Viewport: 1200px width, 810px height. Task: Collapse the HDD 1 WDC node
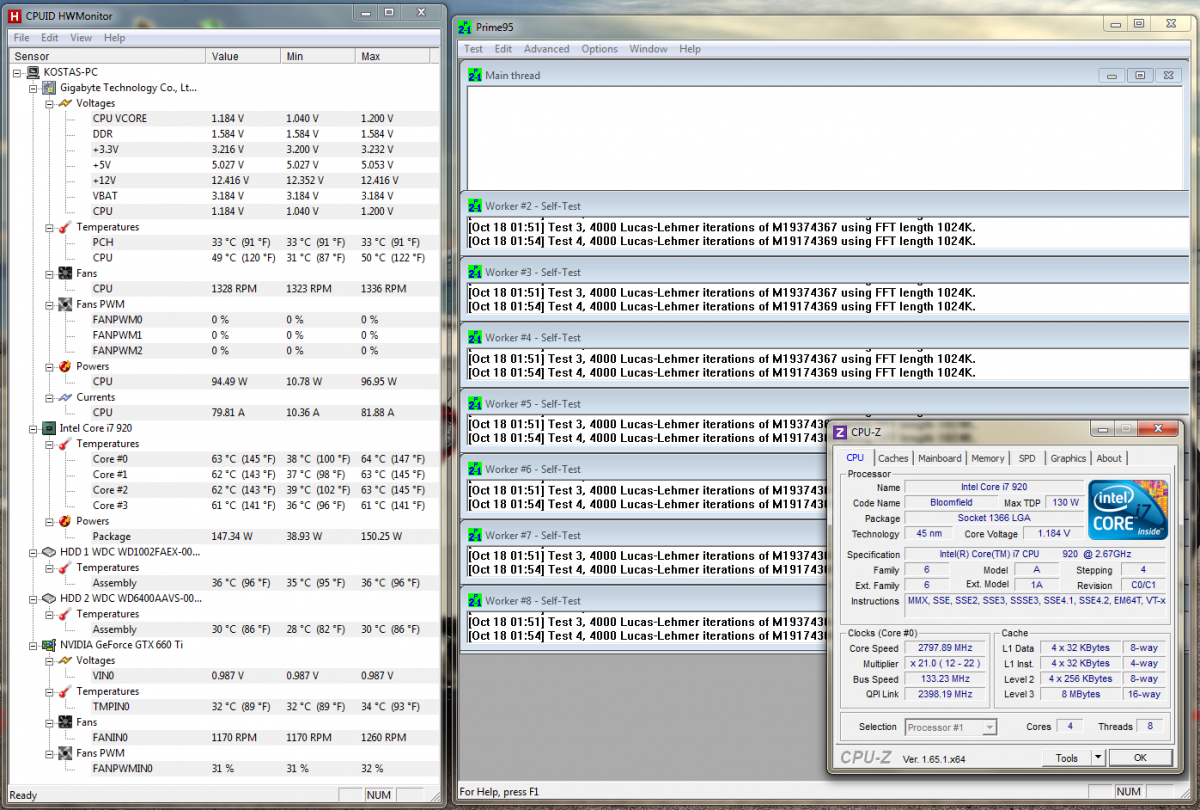[33, 552]
